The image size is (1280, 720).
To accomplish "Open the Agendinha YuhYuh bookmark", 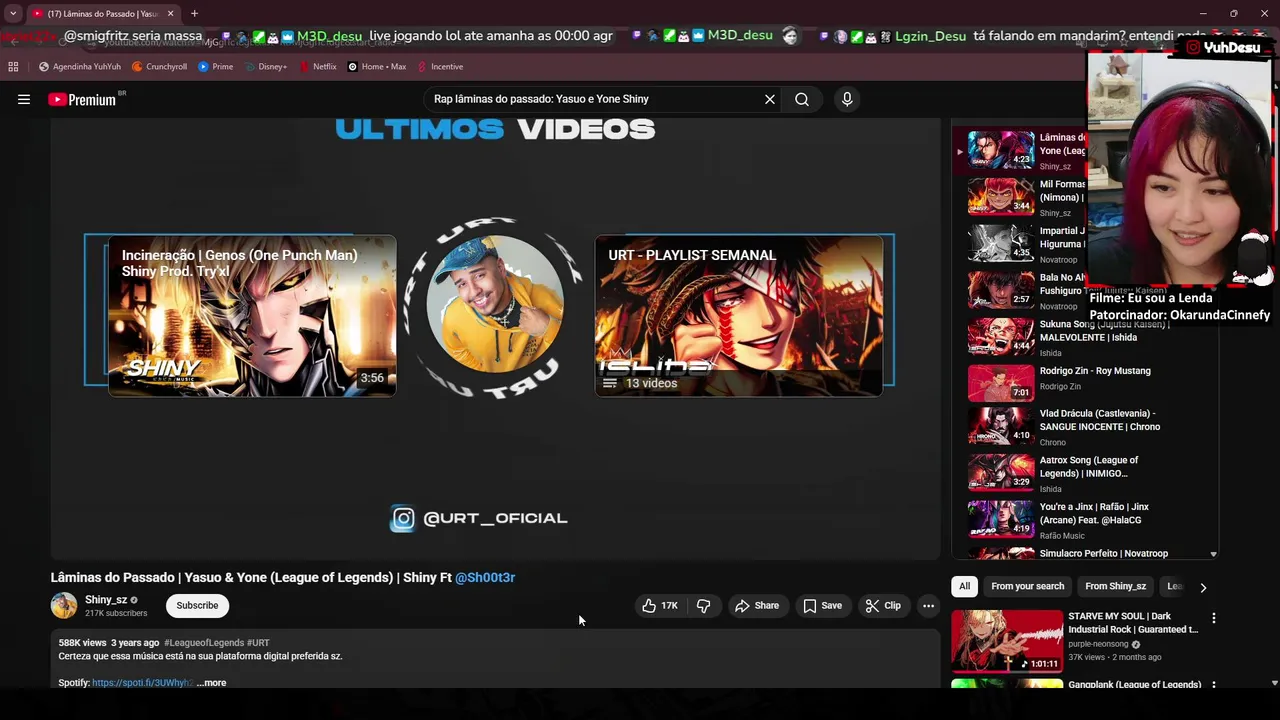I will point(80,67).
